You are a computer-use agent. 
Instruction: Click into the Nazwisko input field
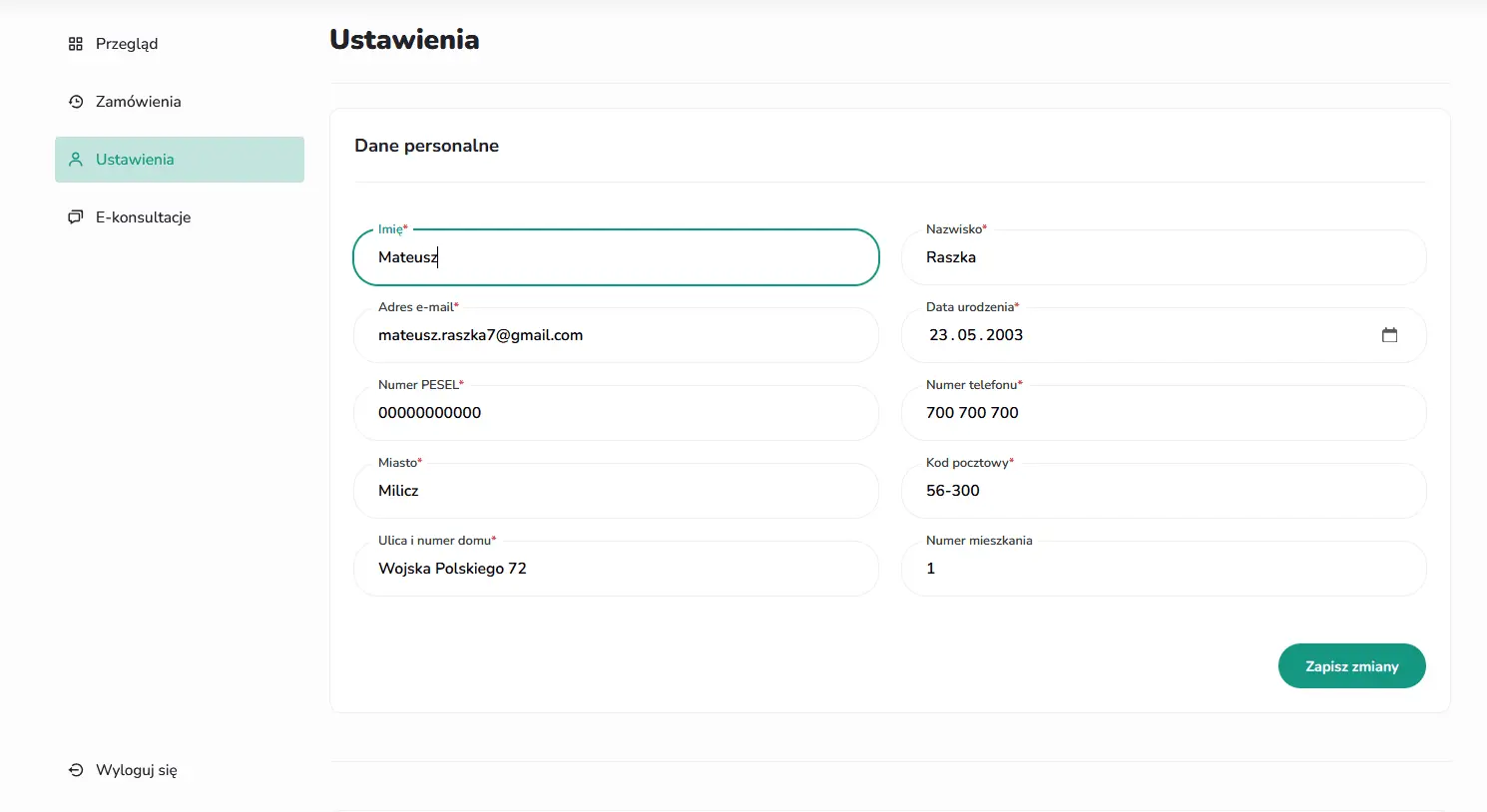tap(1164, 257)
